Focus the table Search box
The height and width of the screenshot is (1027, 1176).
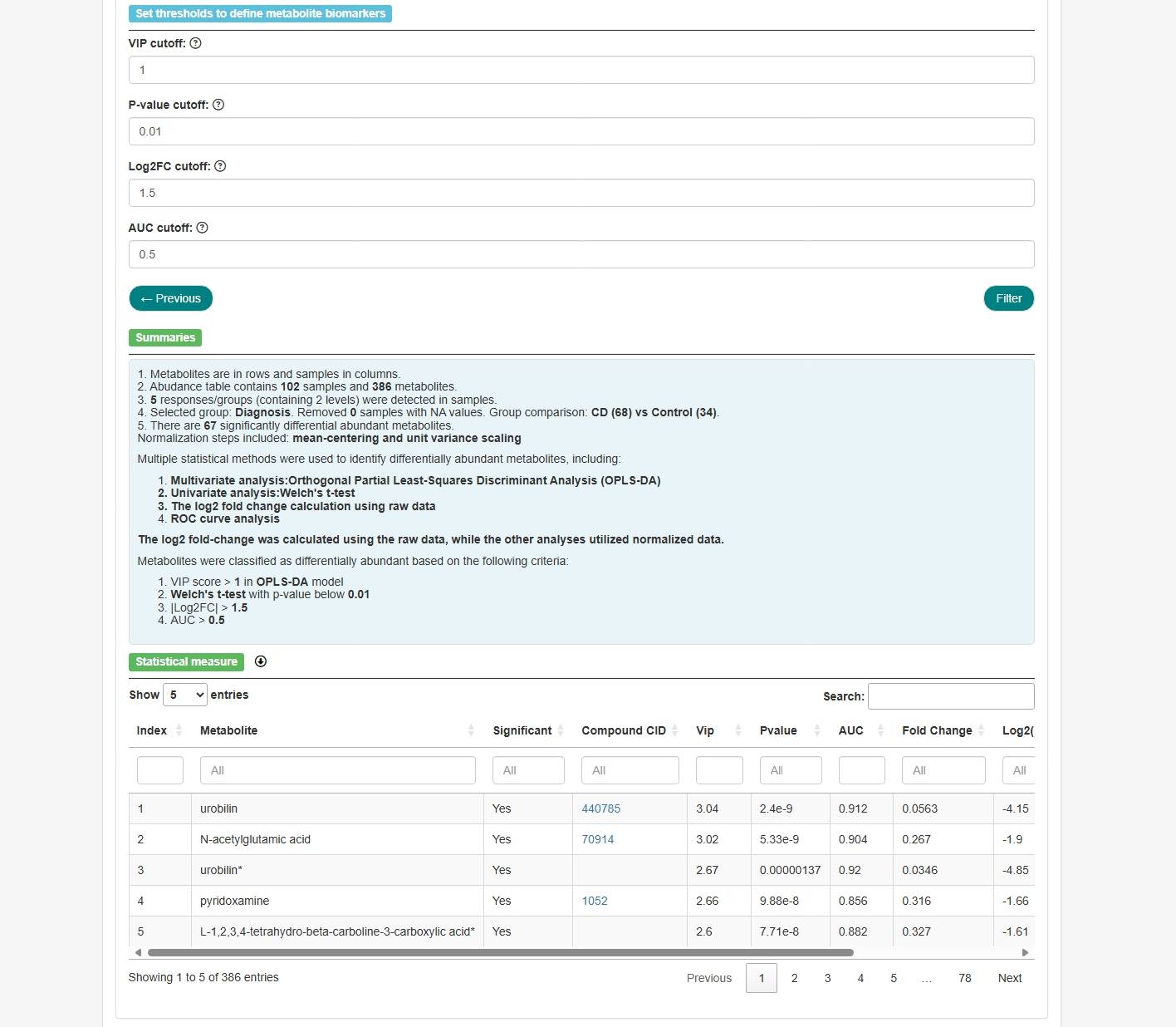click(951, 696)
